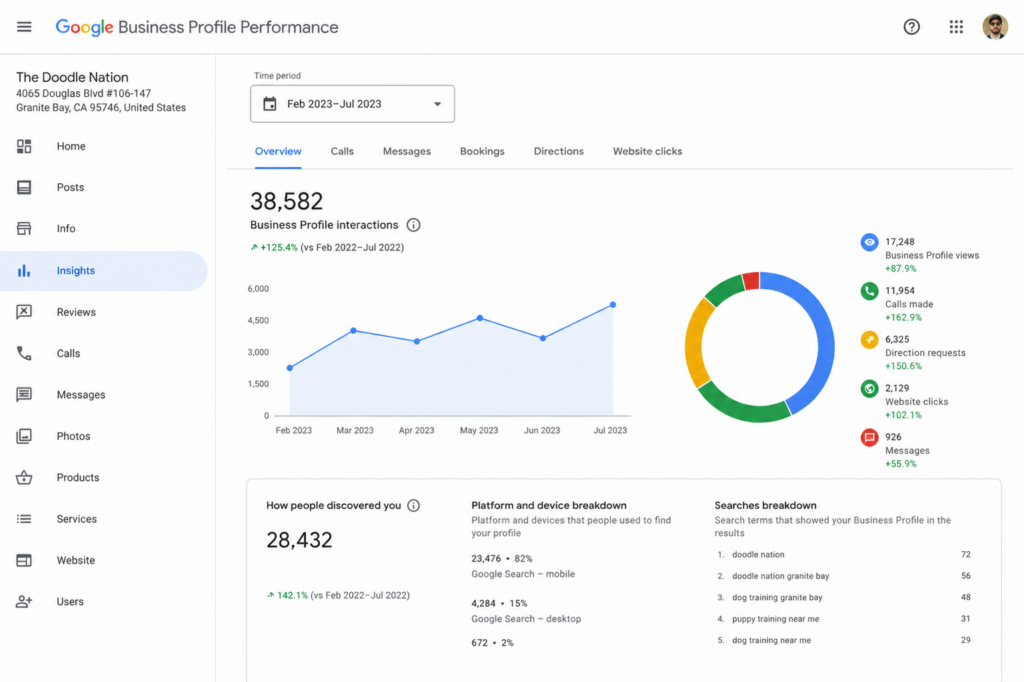Open the hamburger main menu

tap(24, 27)
